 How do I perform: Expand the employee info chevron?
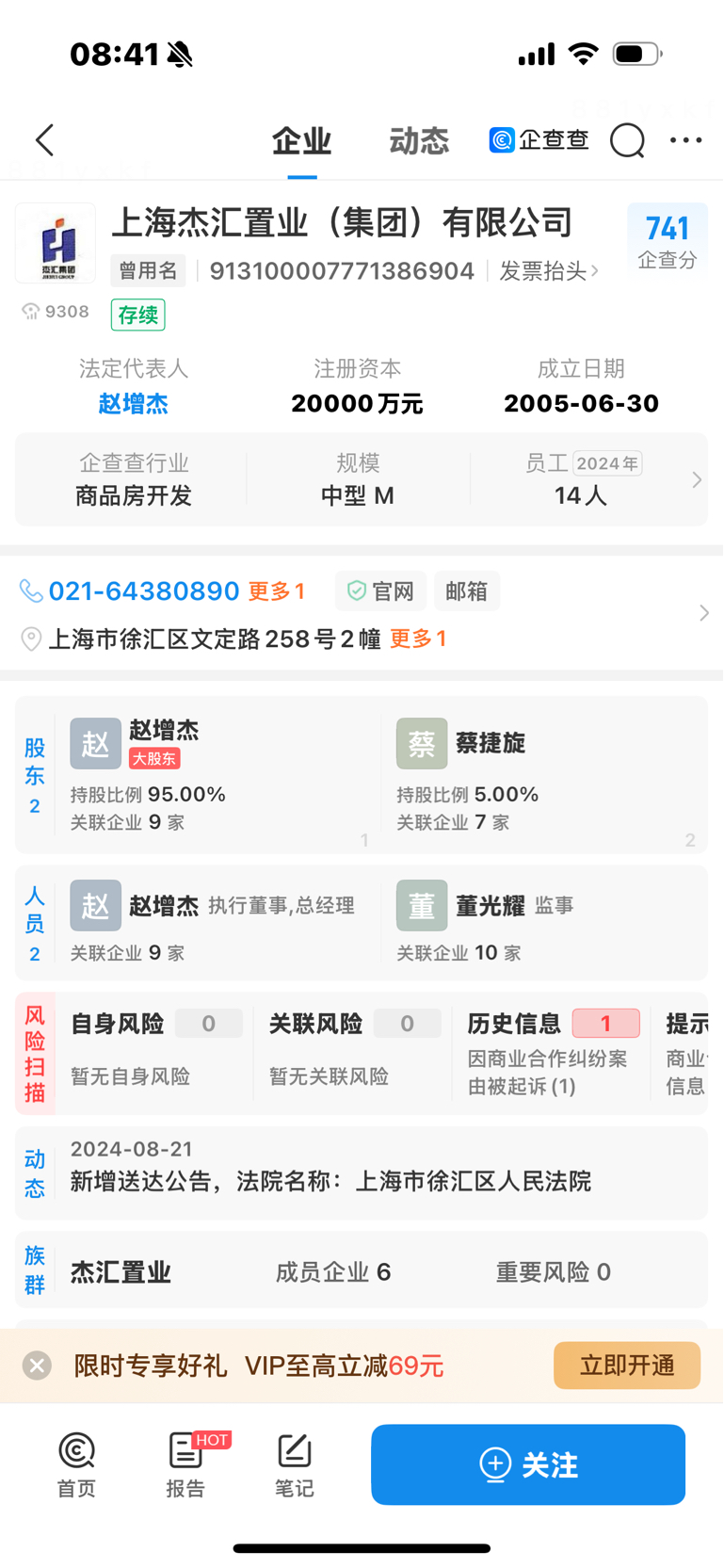[697, 479]
